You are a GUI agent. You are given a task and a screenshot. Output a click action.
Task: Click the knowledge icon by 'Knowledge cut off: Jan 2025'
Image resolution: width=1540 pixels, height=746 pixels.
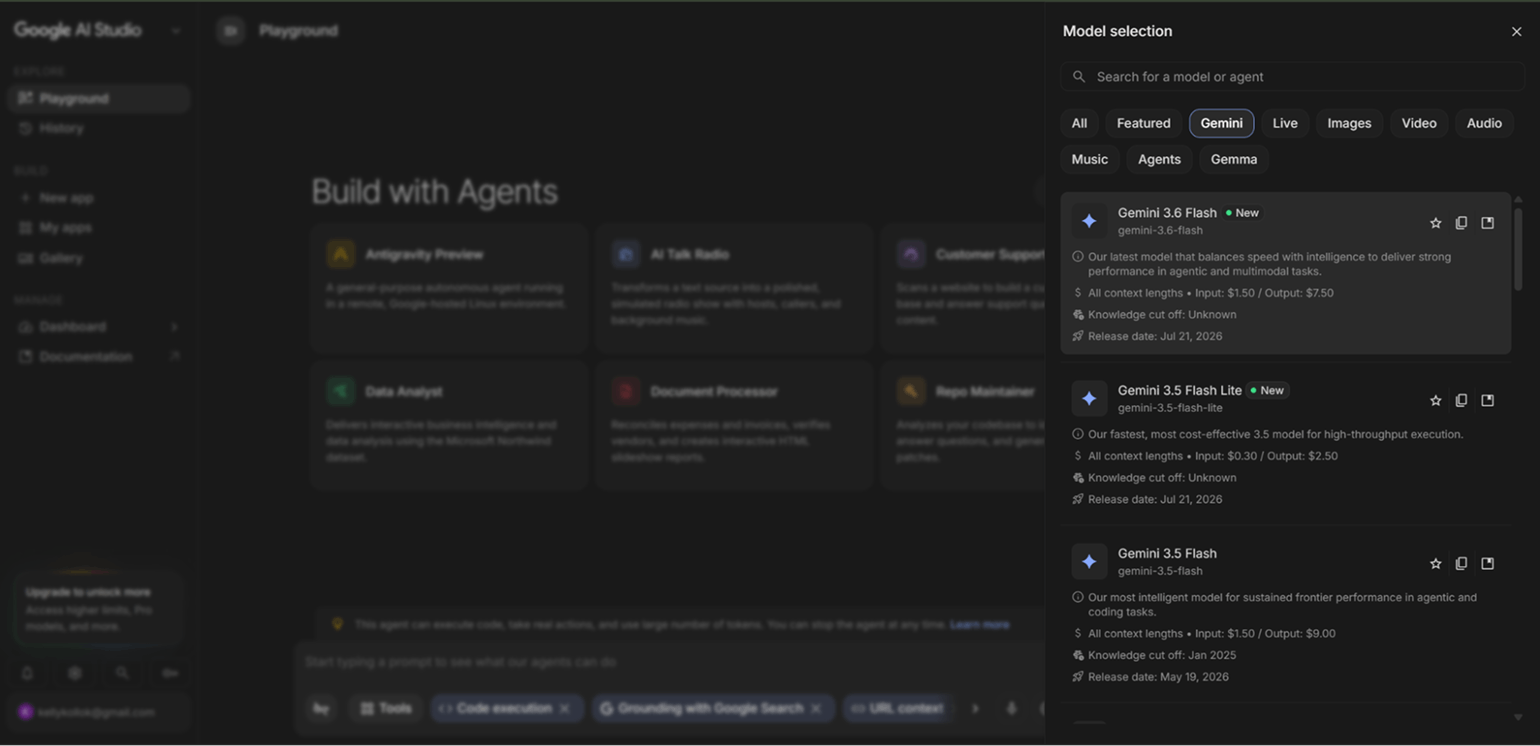[x=1078, y=655]
